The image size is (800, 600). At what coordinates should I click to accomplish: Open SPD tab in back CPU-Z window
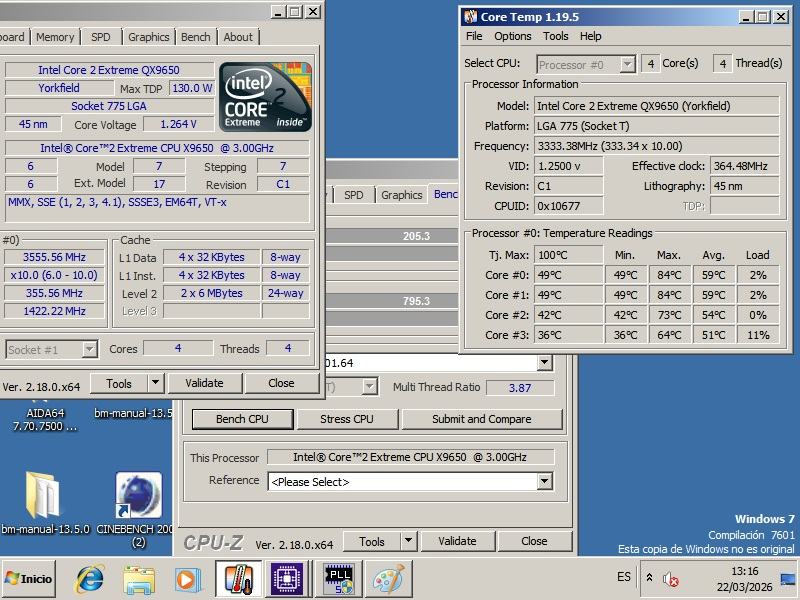(x=354, y=195)
